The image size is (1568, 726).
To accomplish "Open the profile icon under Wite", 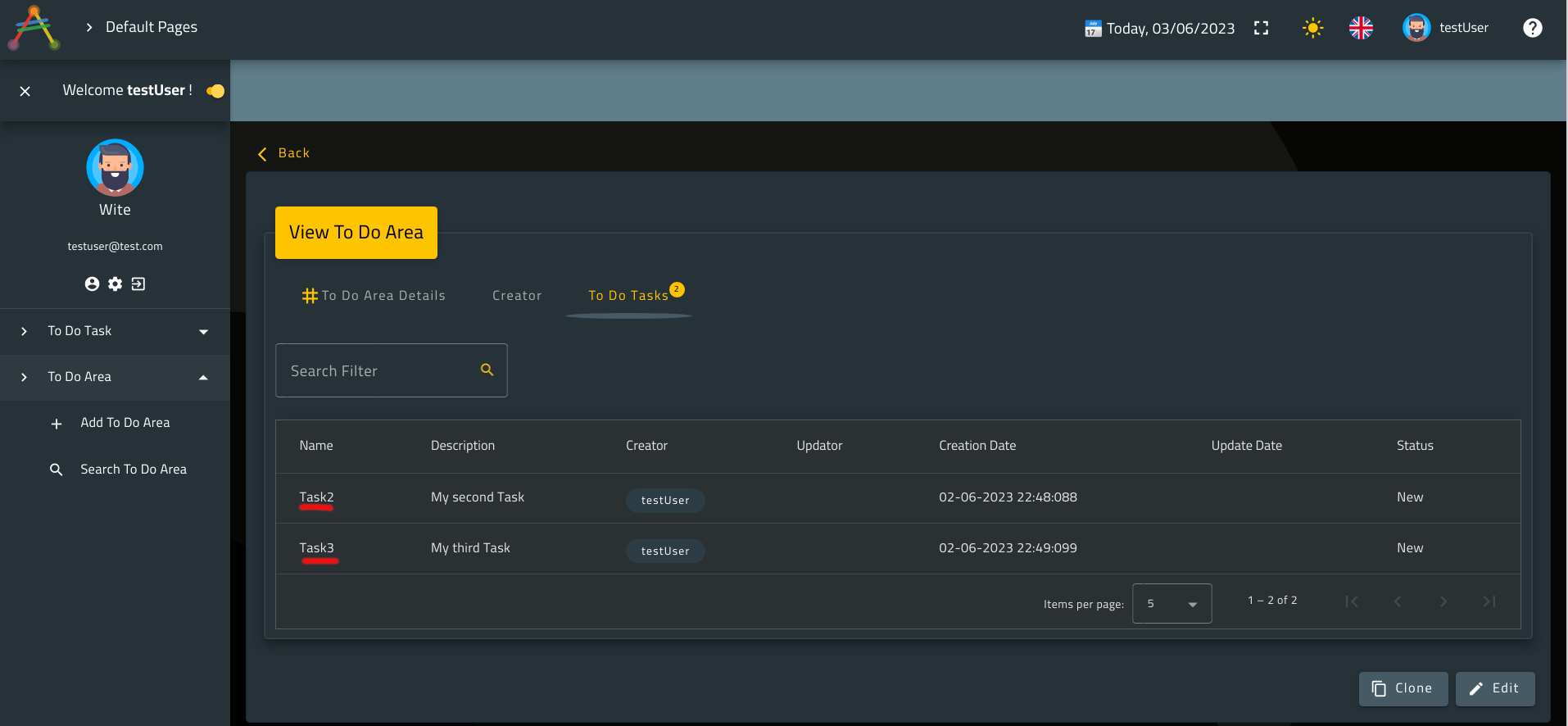I will (92, 284).
